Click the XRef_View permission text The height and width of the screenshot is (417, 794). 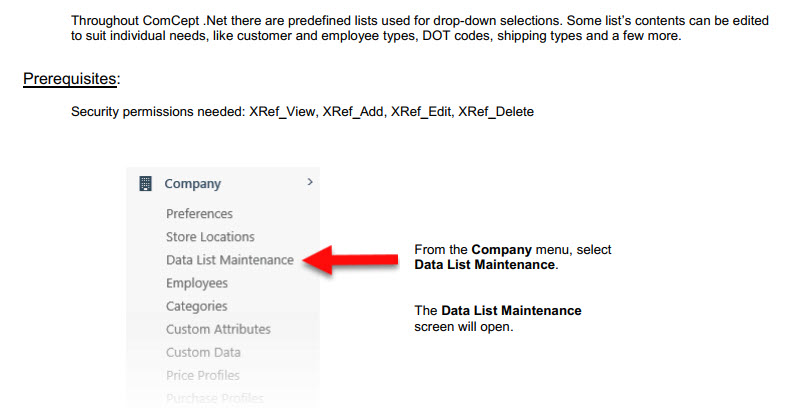coord(282,112)
